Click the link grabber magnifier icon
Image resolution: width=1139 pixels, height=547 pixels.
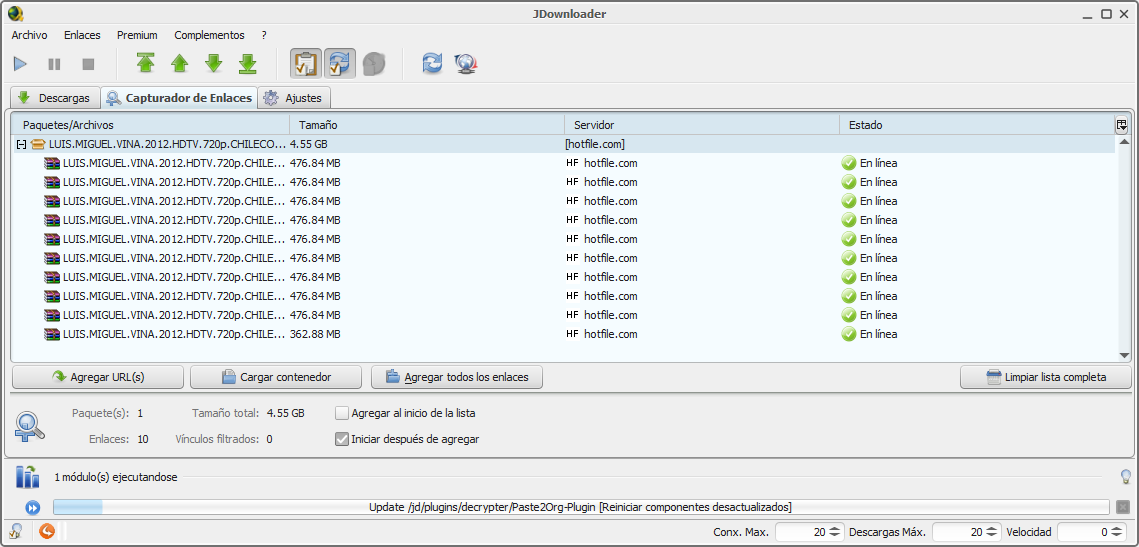pos(30,426)
